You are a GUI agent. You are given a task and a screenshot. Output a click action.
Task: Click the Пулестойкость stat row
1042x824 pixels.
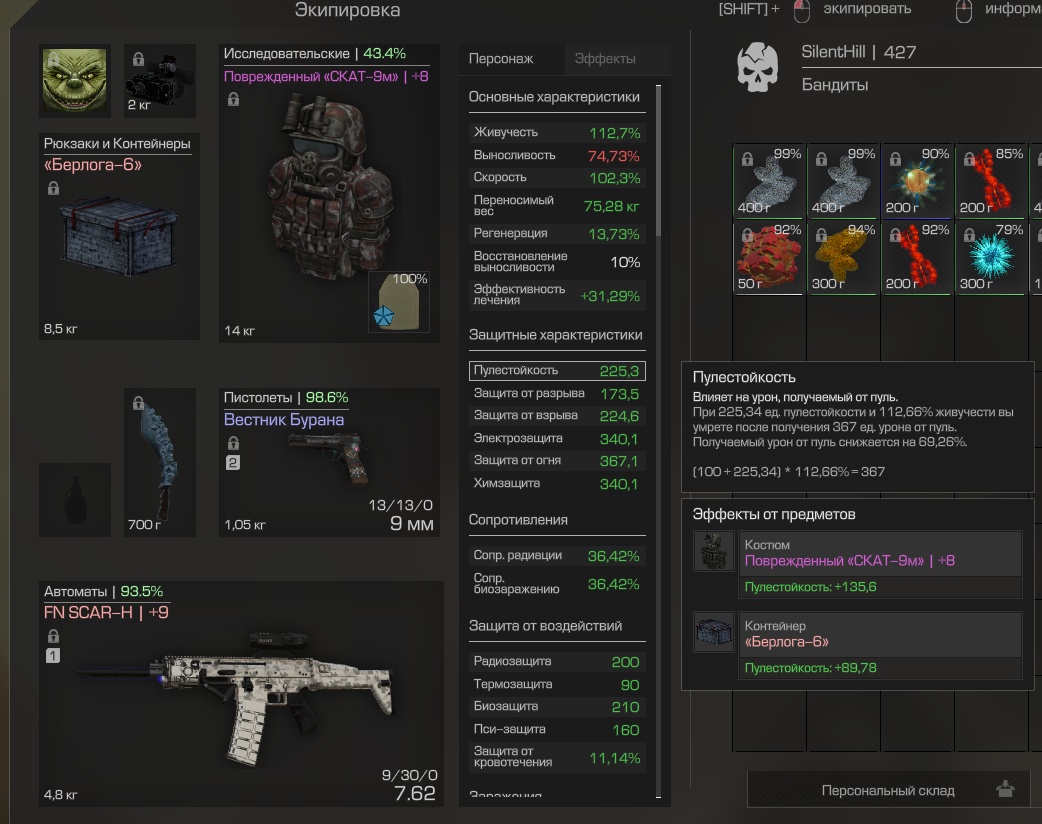(557, 371)
